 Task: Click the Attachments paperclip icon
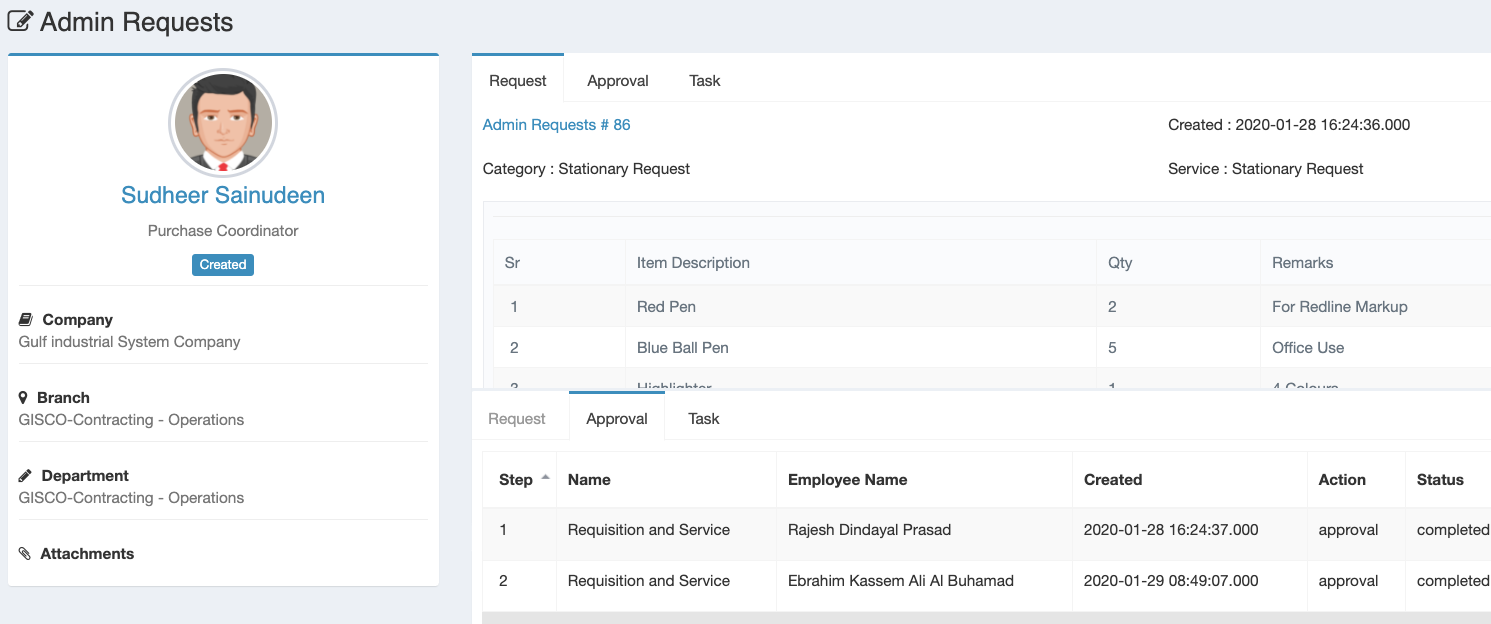tap(26, 554)
